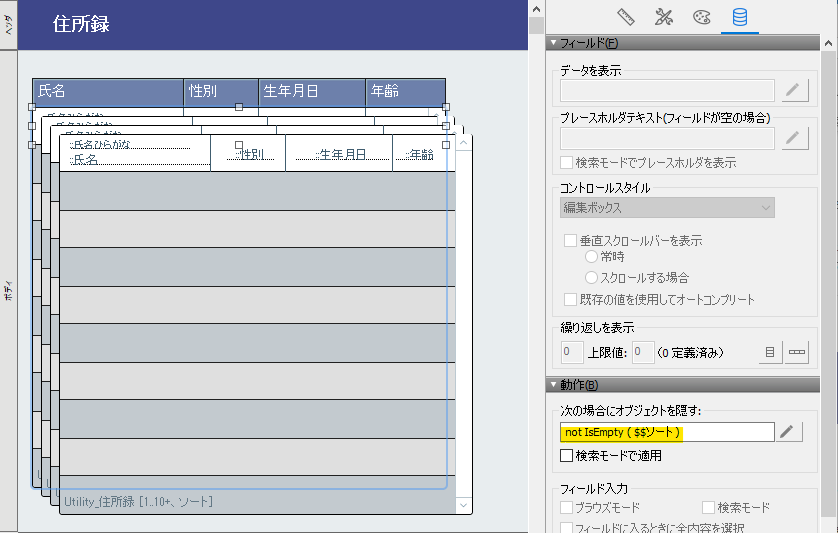
Task: Click the 性別 column header
Action: (x=221, y=91)
